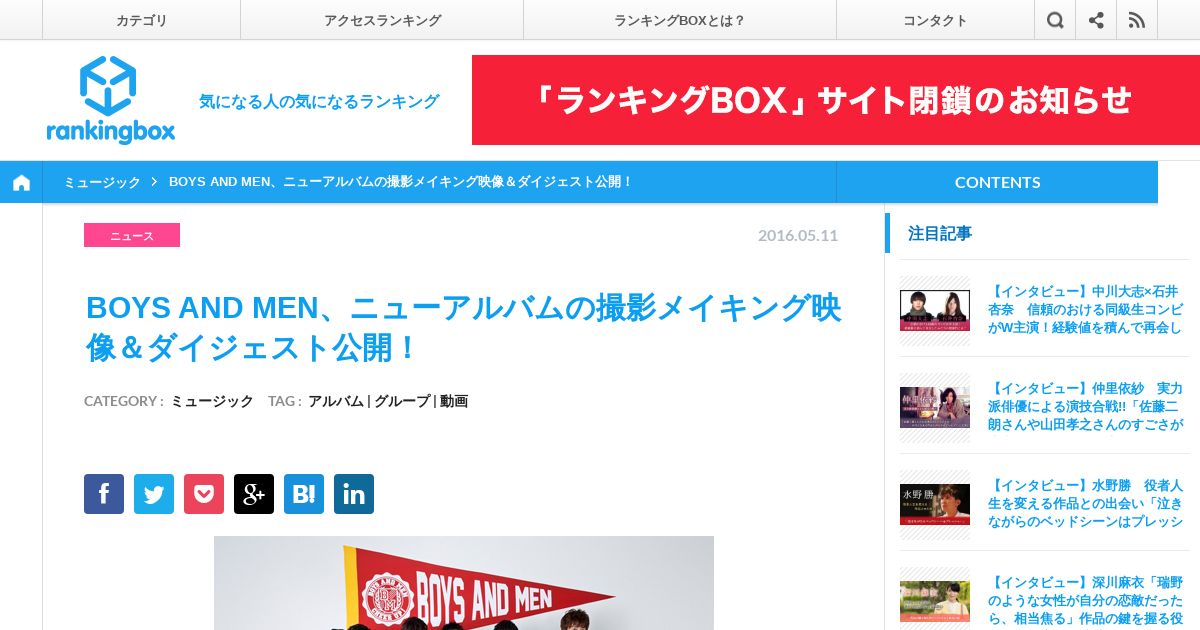Open the ミュージック category link
Screen dimensions: 1200x630
click(212, 401)
